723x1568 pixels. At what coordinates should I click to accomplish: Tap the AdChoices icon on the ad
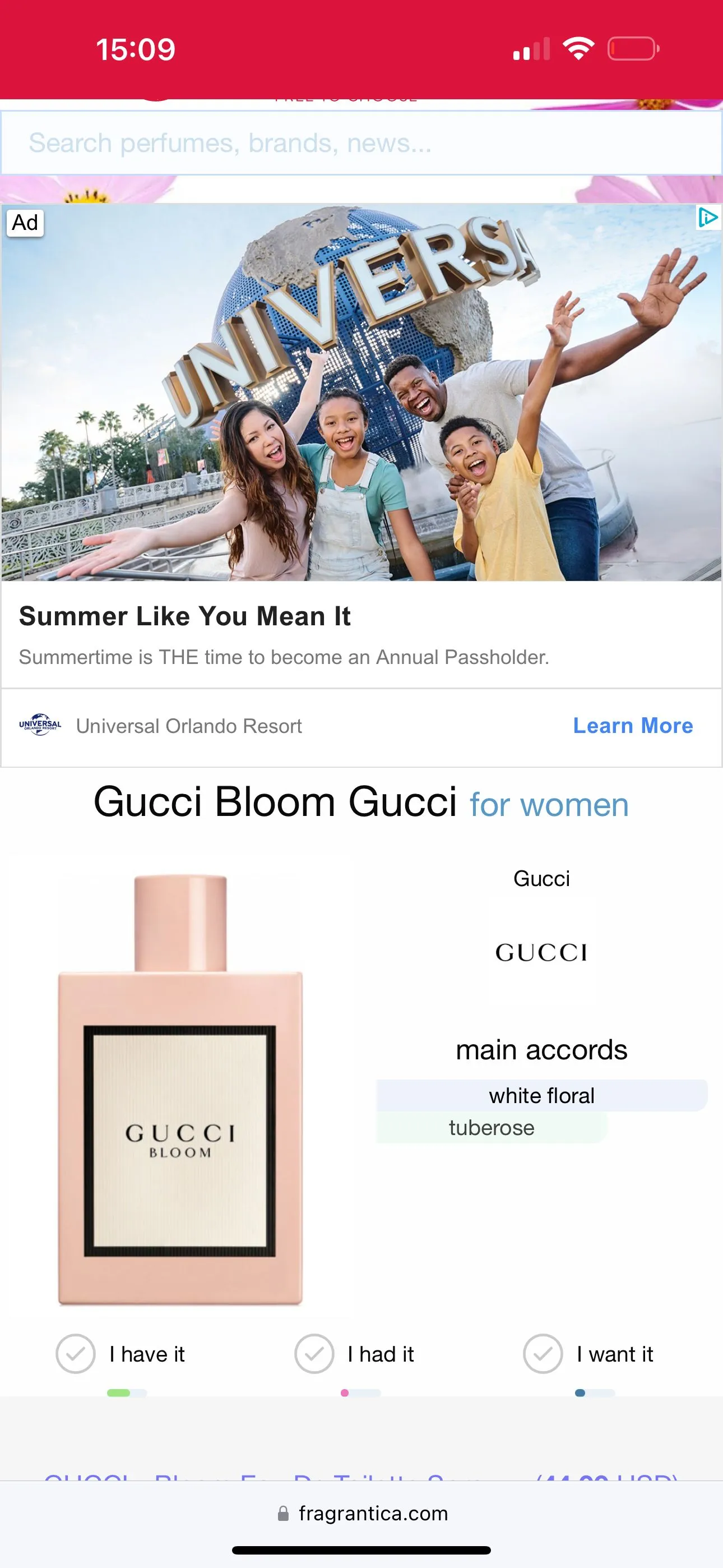(x=708, y=217)
